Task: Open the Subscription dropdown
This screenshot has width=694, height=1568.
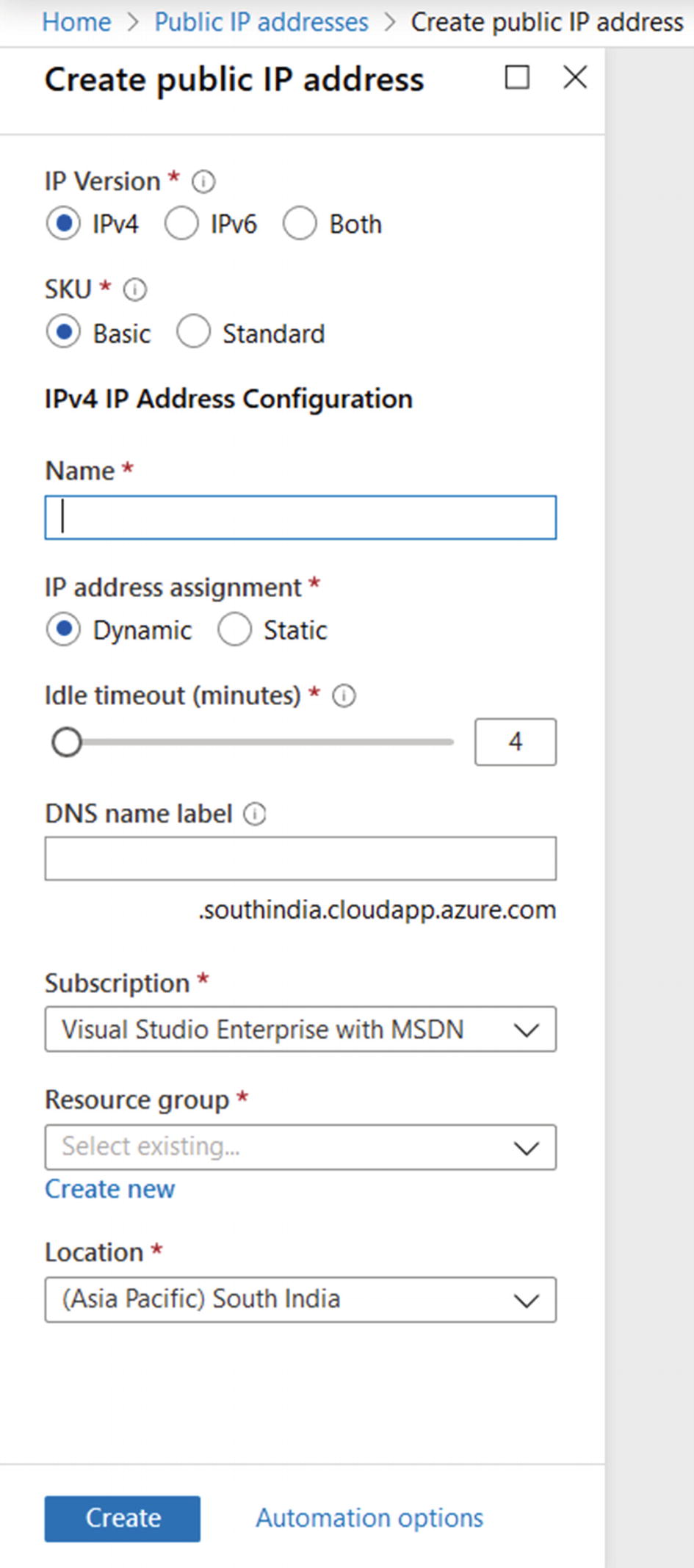Action: click(300, 1030)
